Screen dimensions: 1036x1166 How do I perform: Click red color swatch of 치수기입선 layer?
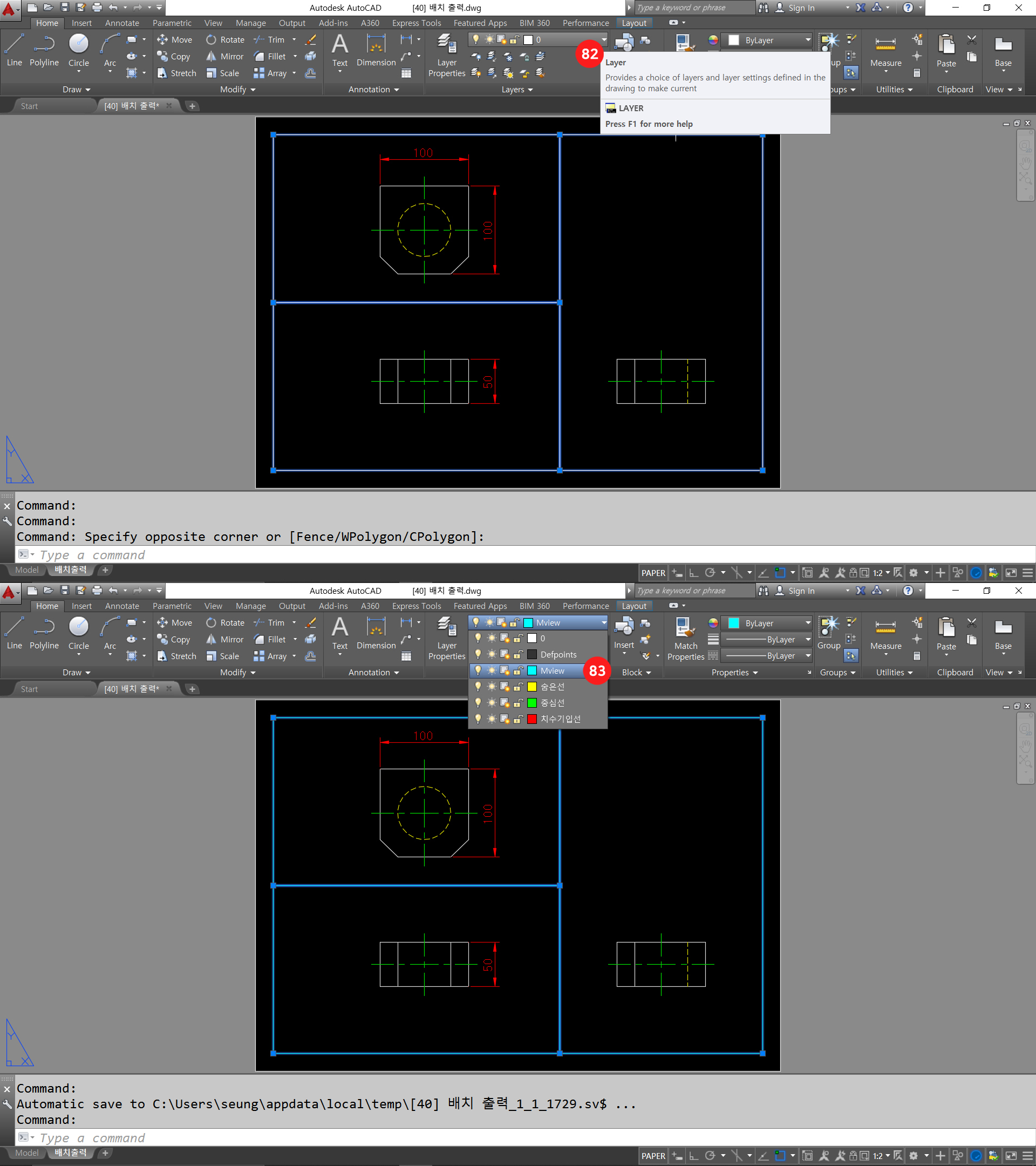(x=531, y=719)
